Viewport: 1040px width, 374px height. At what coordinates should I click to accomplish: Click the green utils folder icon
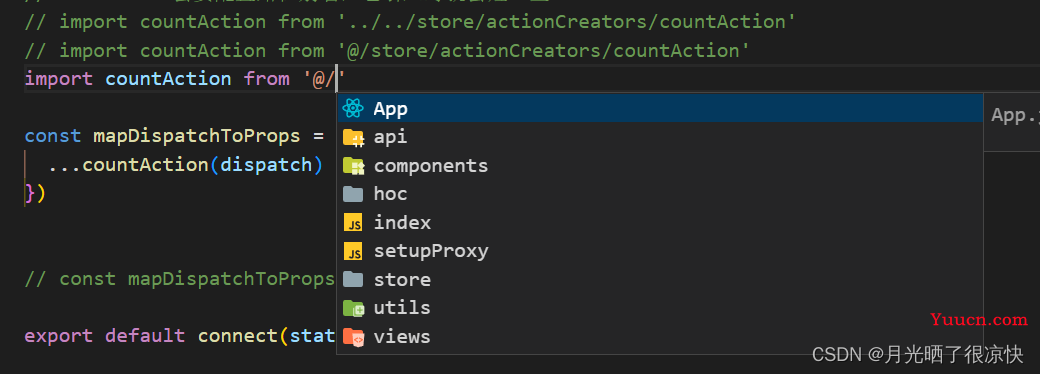[x=354, y=308]
